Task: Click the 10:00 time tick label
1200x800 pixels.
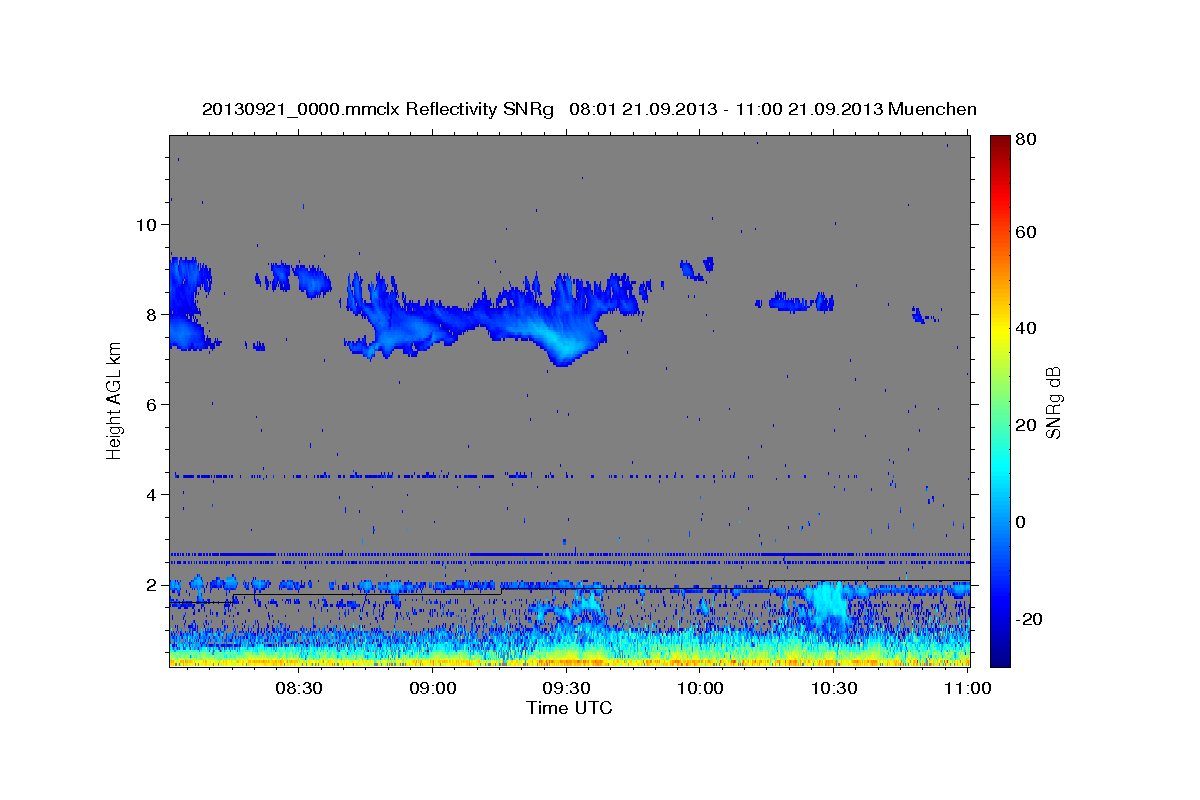Action: (700, 688)
